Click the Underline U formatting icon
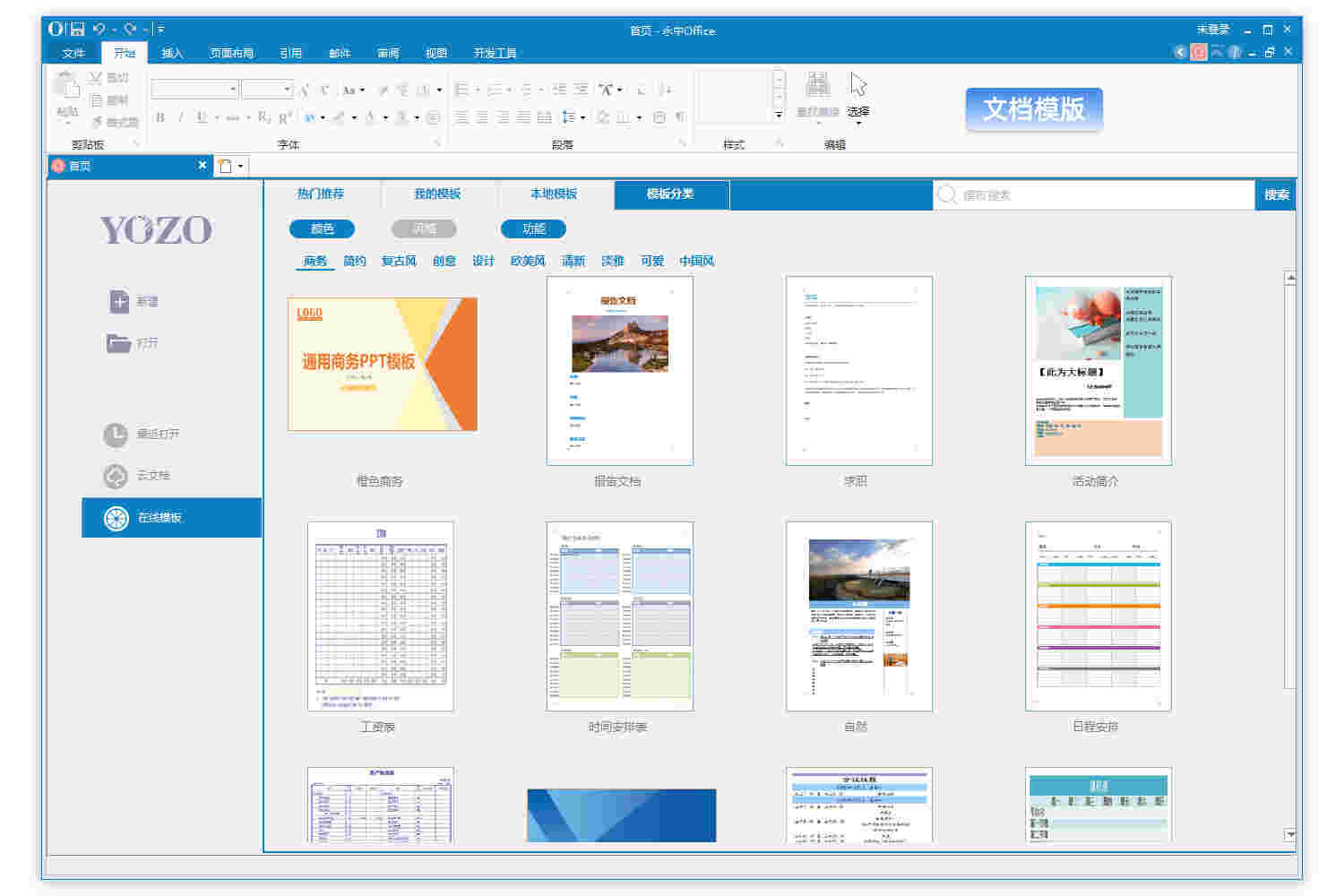Viewport: 1344px width, 896px height. point(202,117)
